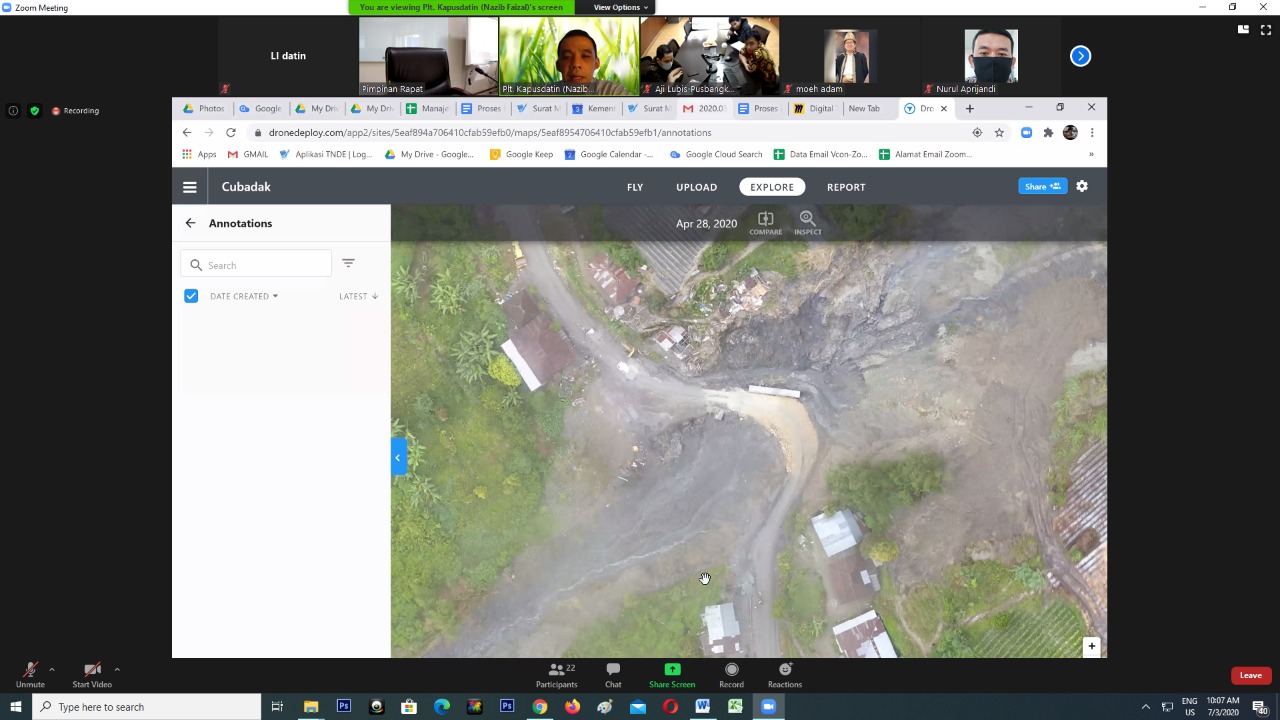Toggle the Date Created checkbox

click(191, 296)
